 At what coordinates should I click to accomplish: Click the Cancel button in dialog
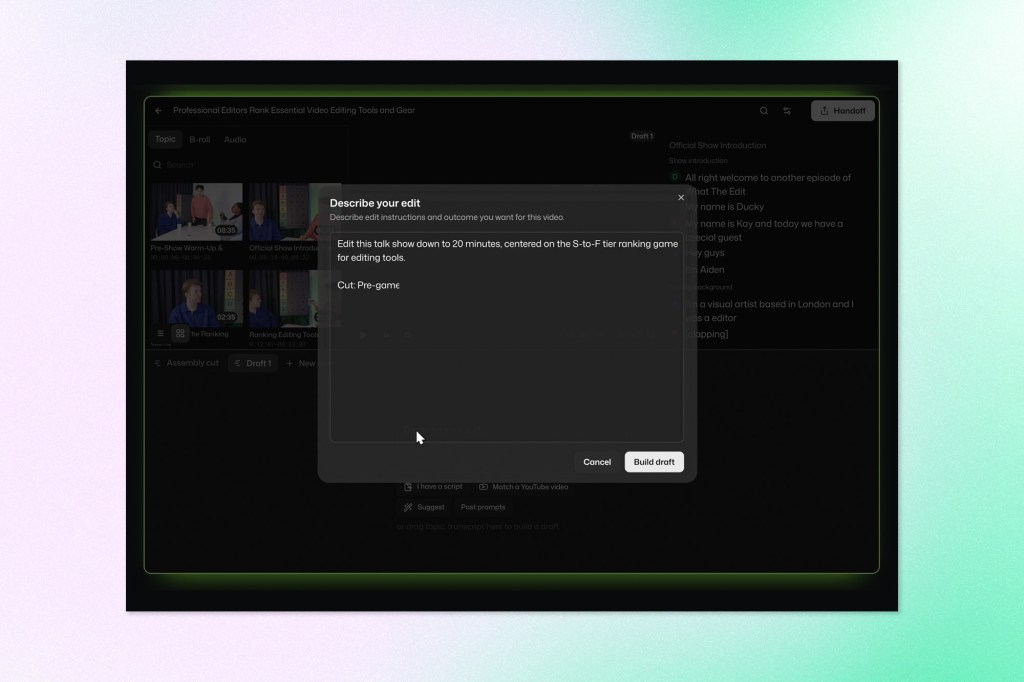(x=597, y=462)
